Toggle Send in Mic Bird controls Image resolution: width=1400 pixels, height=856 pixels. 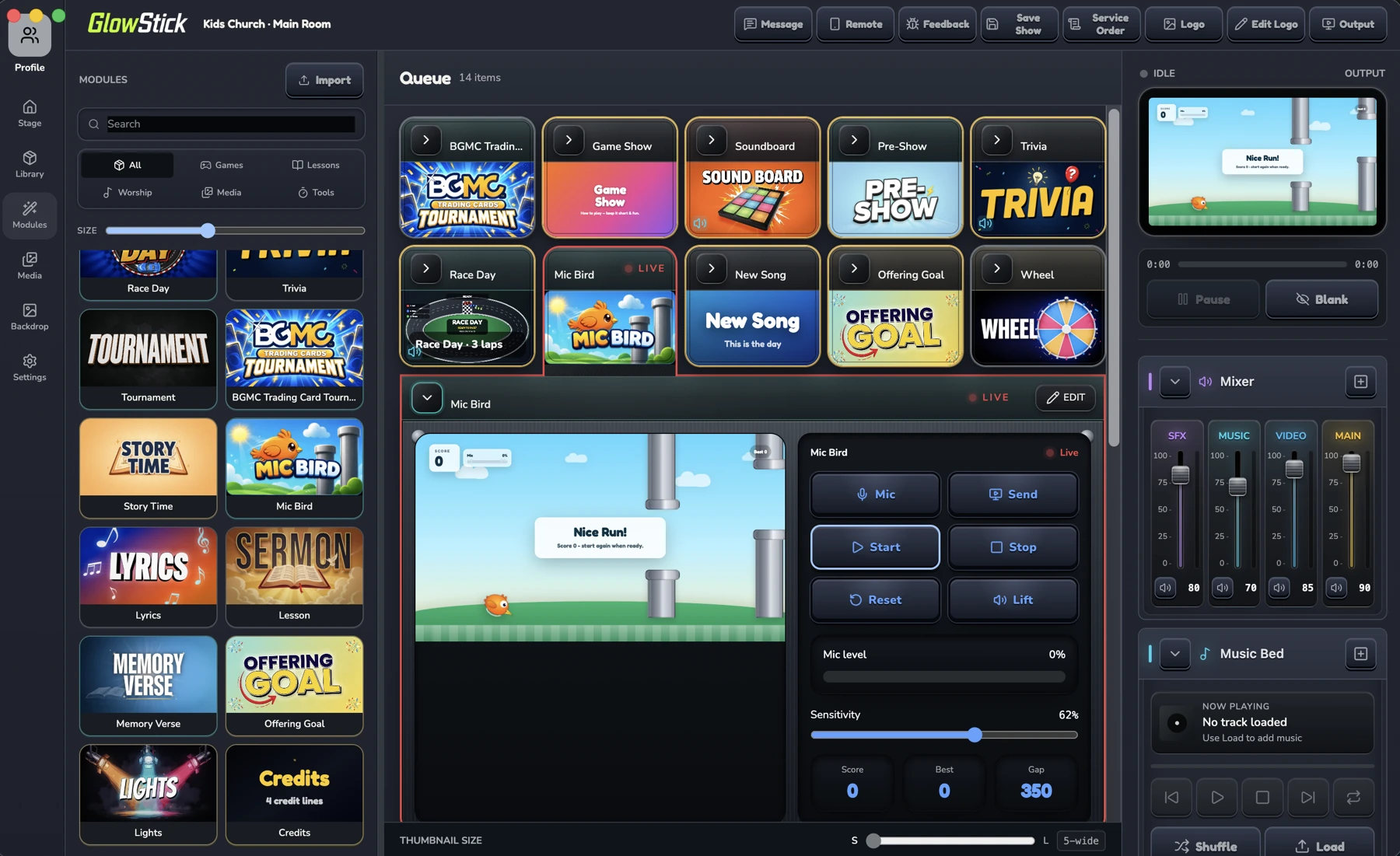coord(1013,494)
